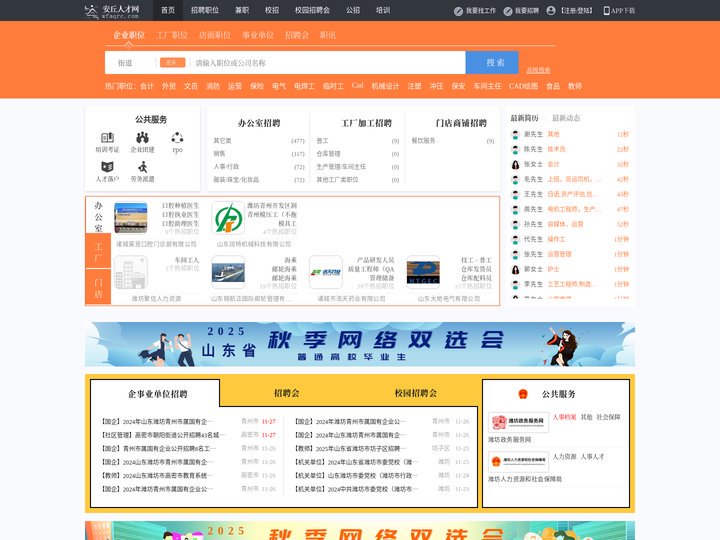Click the blue 搜索 button
The width and height of the screenshot is (720, 540).
[x=492, y=62]
